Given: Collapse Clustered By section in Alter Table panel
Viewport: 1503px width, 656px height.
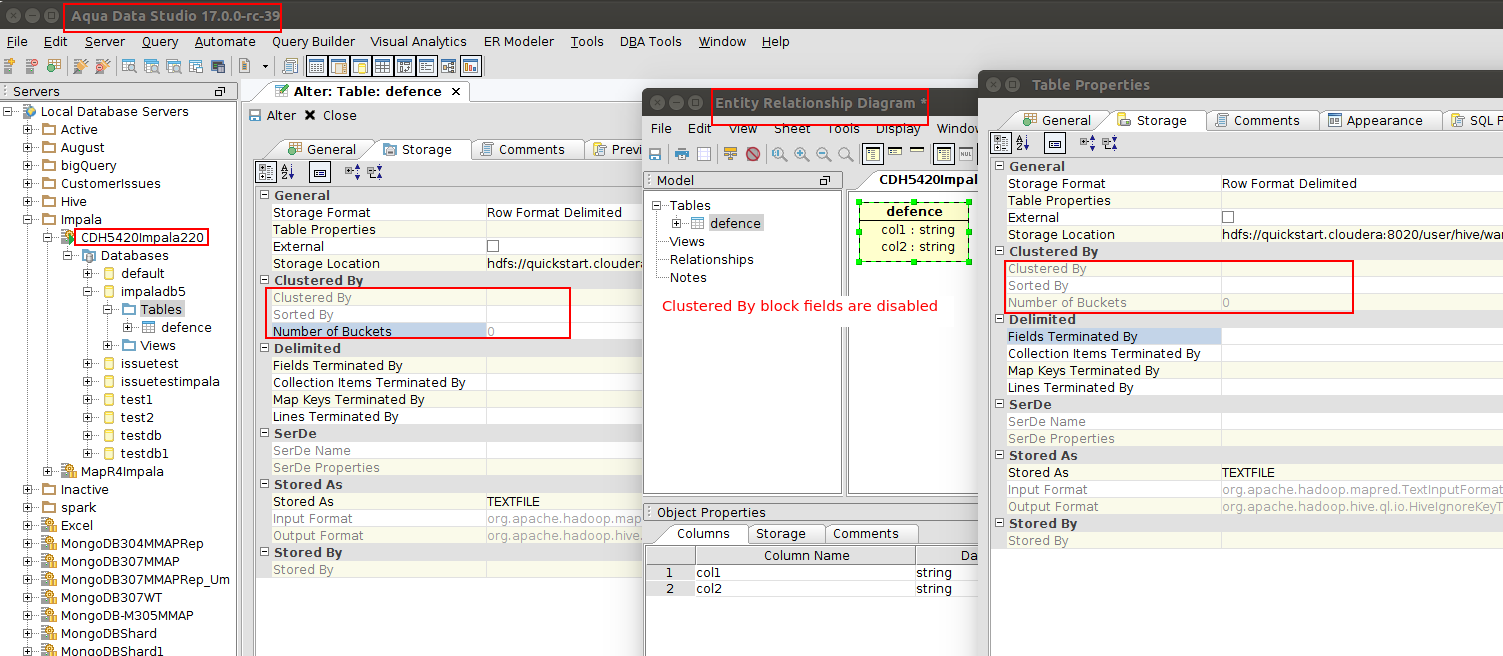Looking at the screenshot, I should tap(264, 281).
